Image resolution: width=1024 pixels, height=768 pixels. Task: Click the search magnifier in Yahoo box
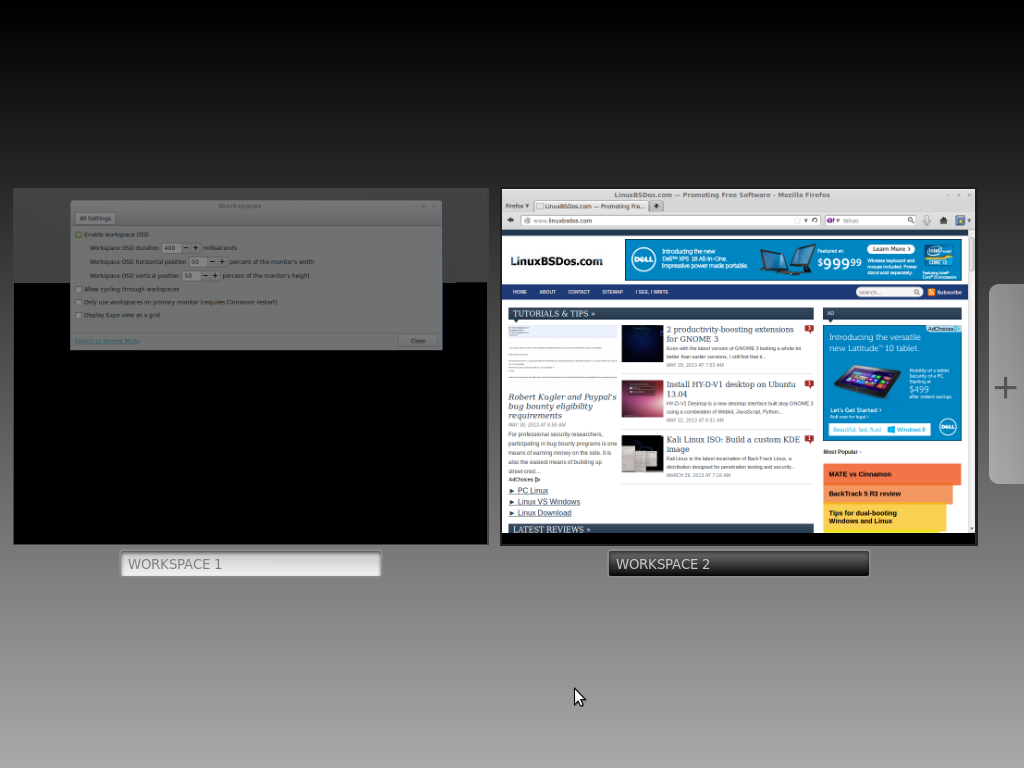click(x=910, y=220)
